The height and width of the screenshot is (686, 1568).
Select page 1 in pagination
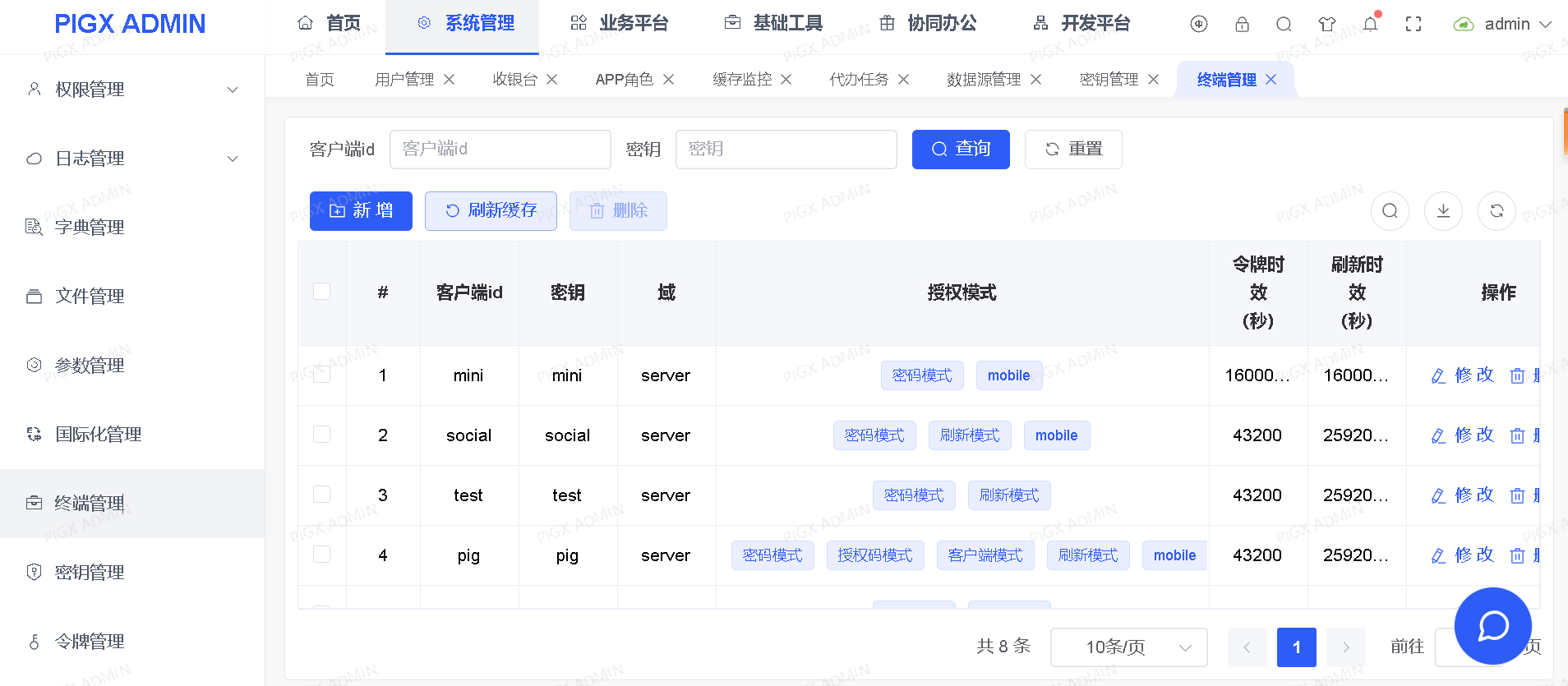click(1297, 647)
